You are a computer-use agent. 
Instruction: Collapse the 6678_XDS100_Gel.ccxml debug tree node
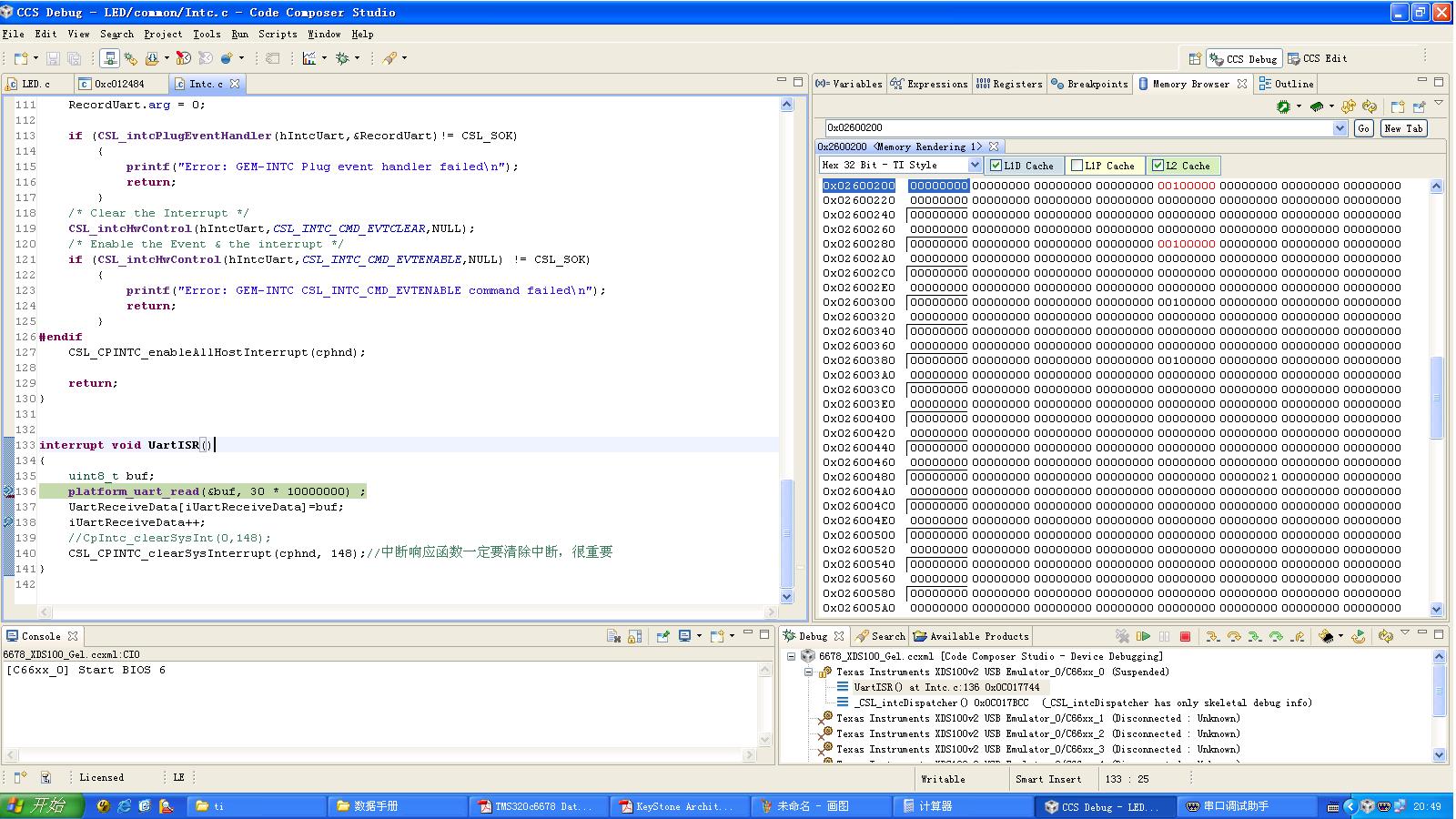792,656
